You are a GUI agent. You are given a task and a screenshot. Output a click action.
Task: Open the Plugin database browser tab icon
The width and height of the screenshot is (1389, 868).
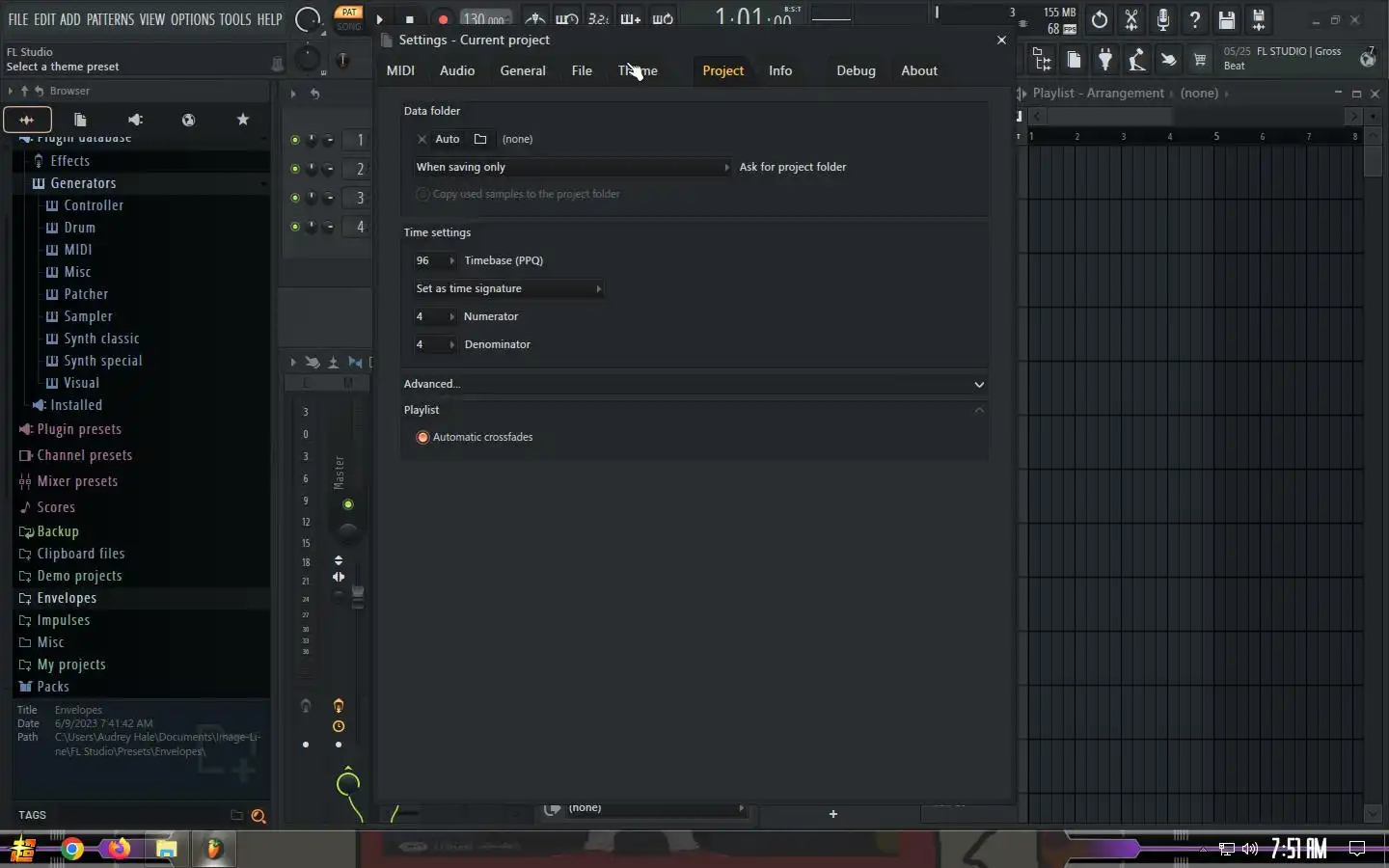(27, 120)
